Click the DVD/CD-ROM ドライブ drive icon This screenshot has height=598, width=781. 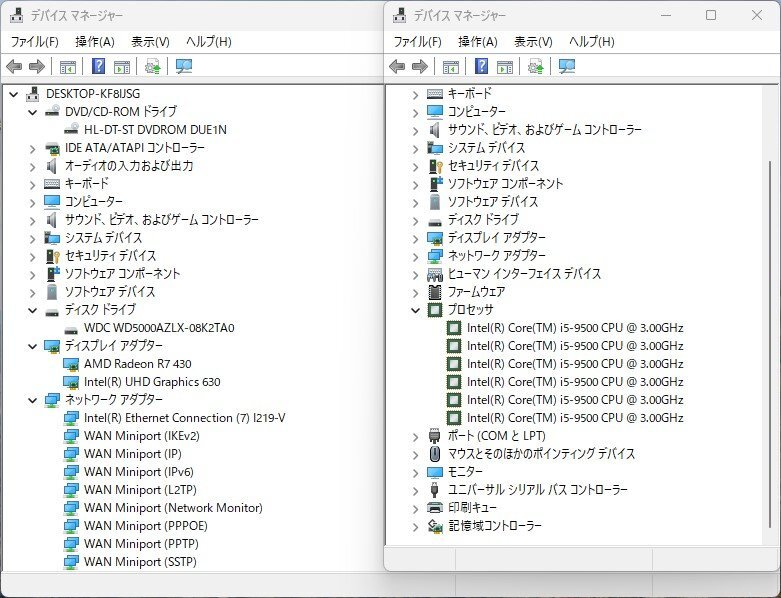pyautogui.click(x=52, y=112)
